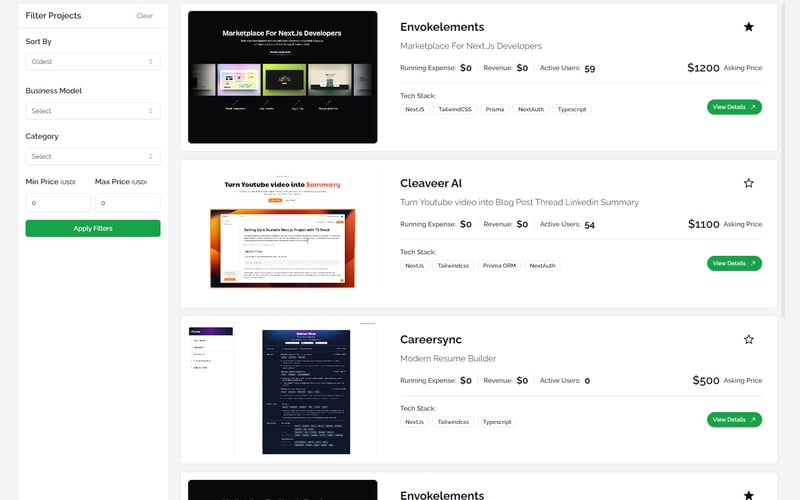Open Careersync resume preview thumbnail
The image size is (800, 500).
pos(283,389)
